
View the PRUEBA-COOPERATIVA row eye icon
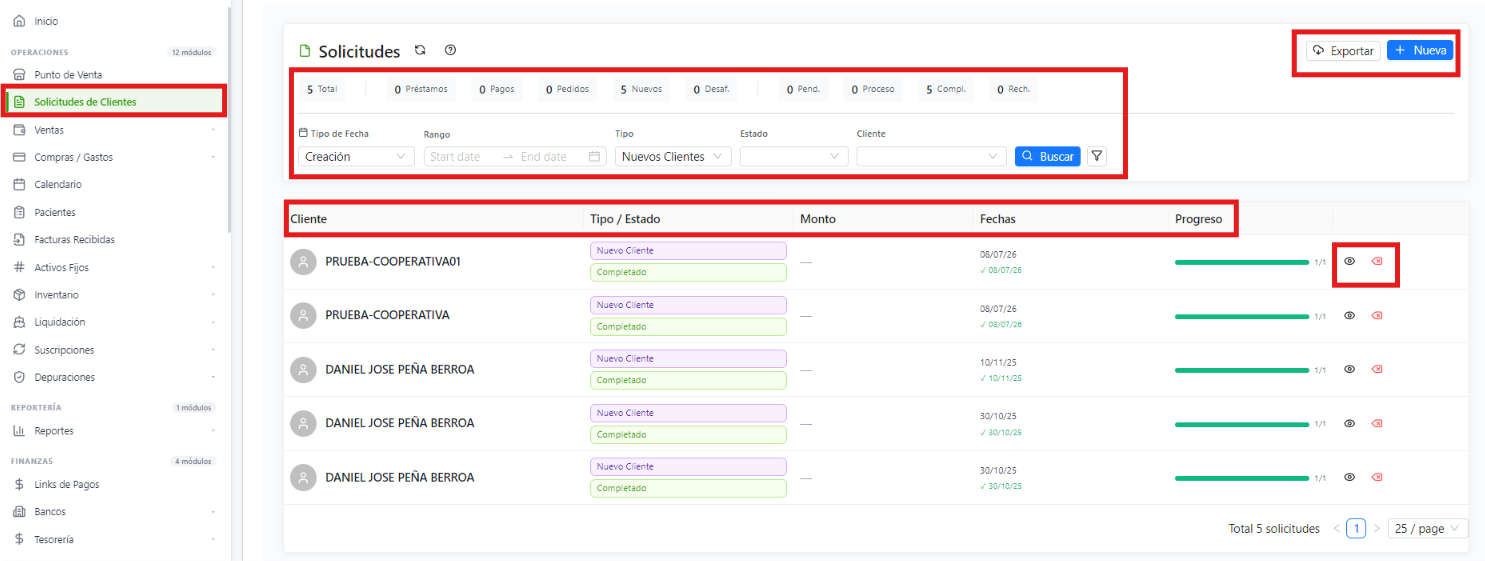tap(1349, 315)
